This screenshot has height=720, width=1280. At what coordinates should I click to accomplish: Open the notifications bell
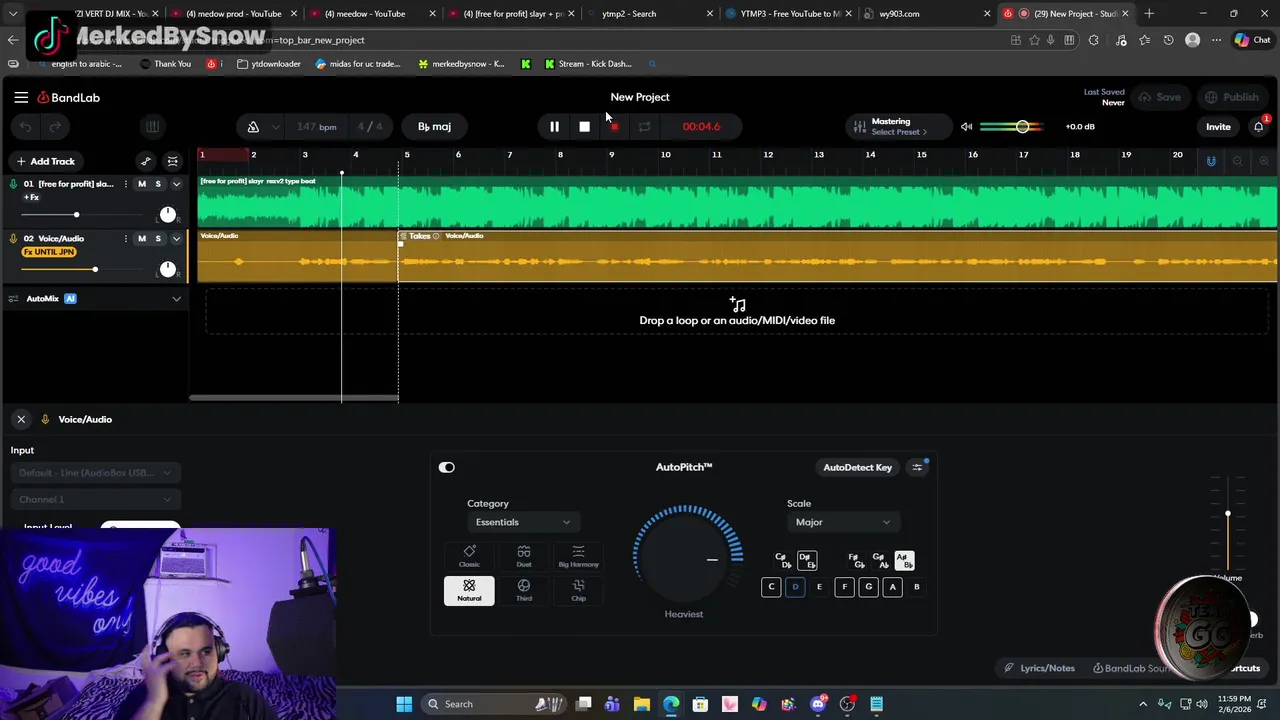[1258, 127]
